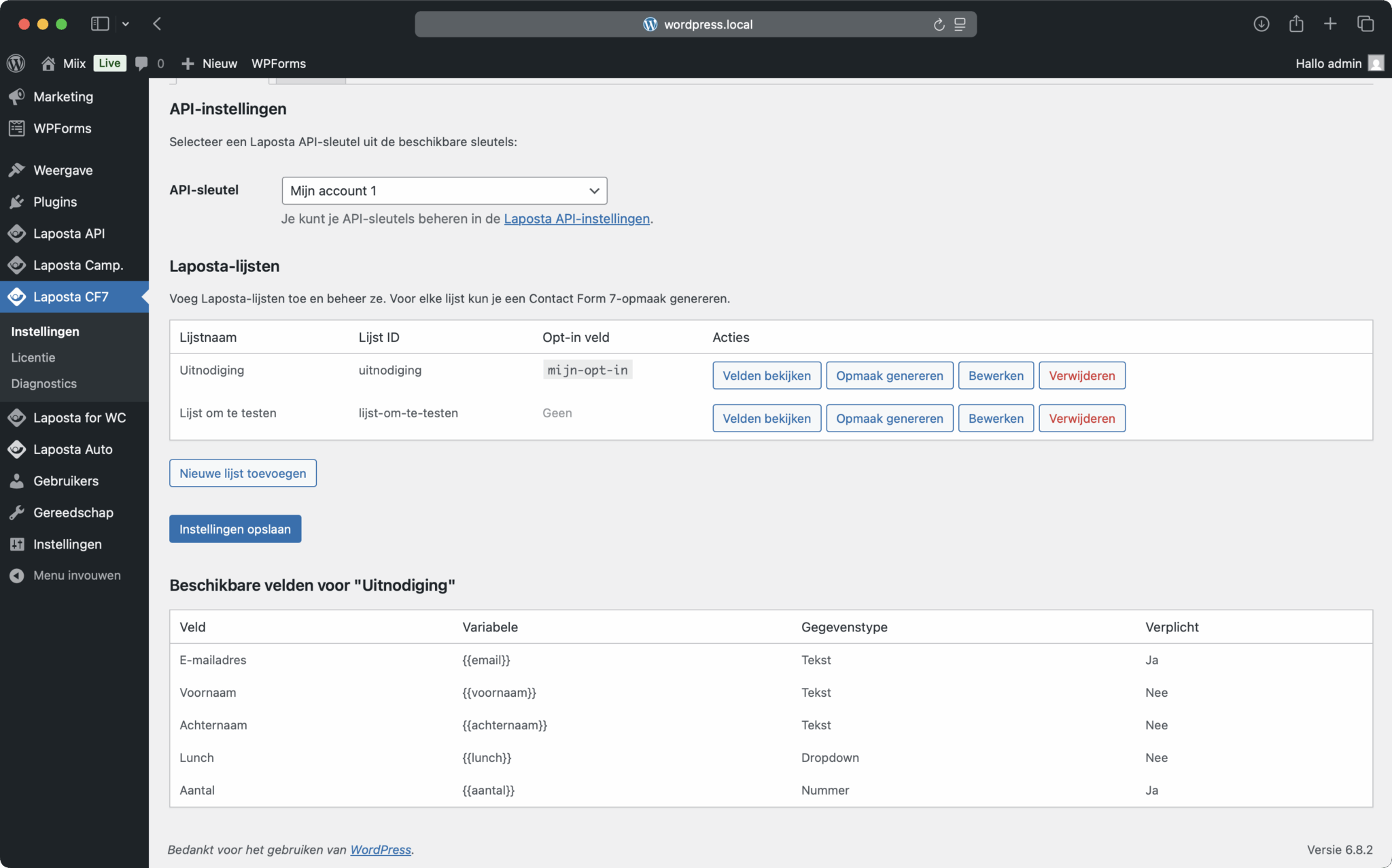Show the tab overview icon

point(1365,24)
